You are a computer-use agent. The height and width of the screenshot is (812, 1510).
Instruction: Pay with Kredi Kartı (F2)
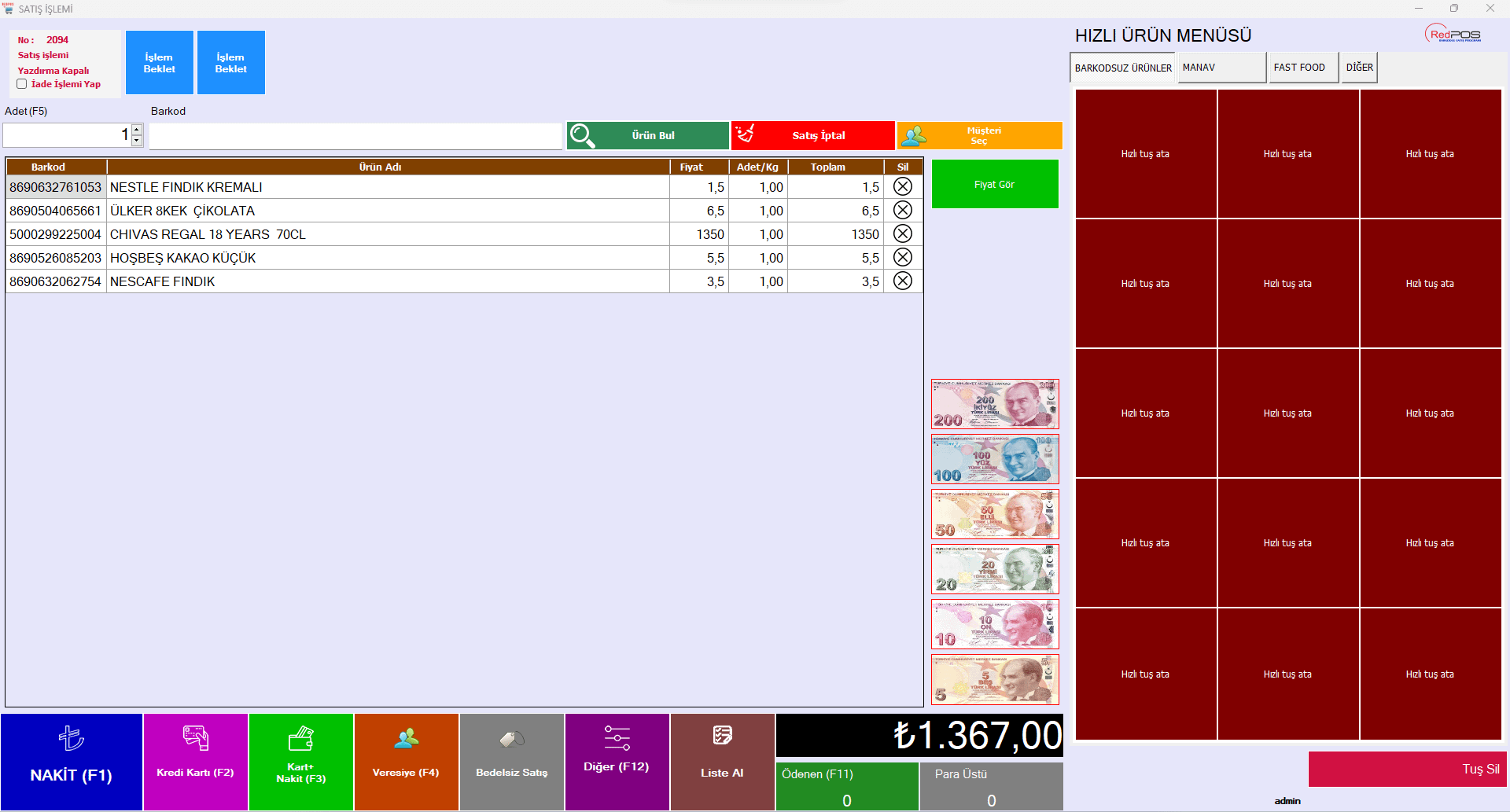(x=195, y=762)
